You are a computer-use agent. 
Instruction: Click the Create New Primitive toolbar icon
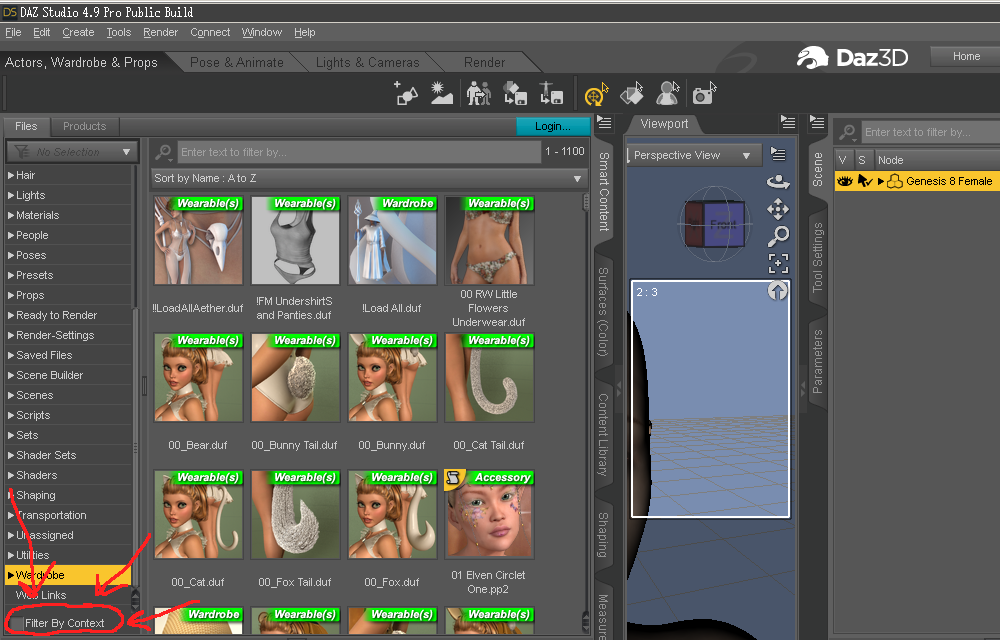[406, 93]
